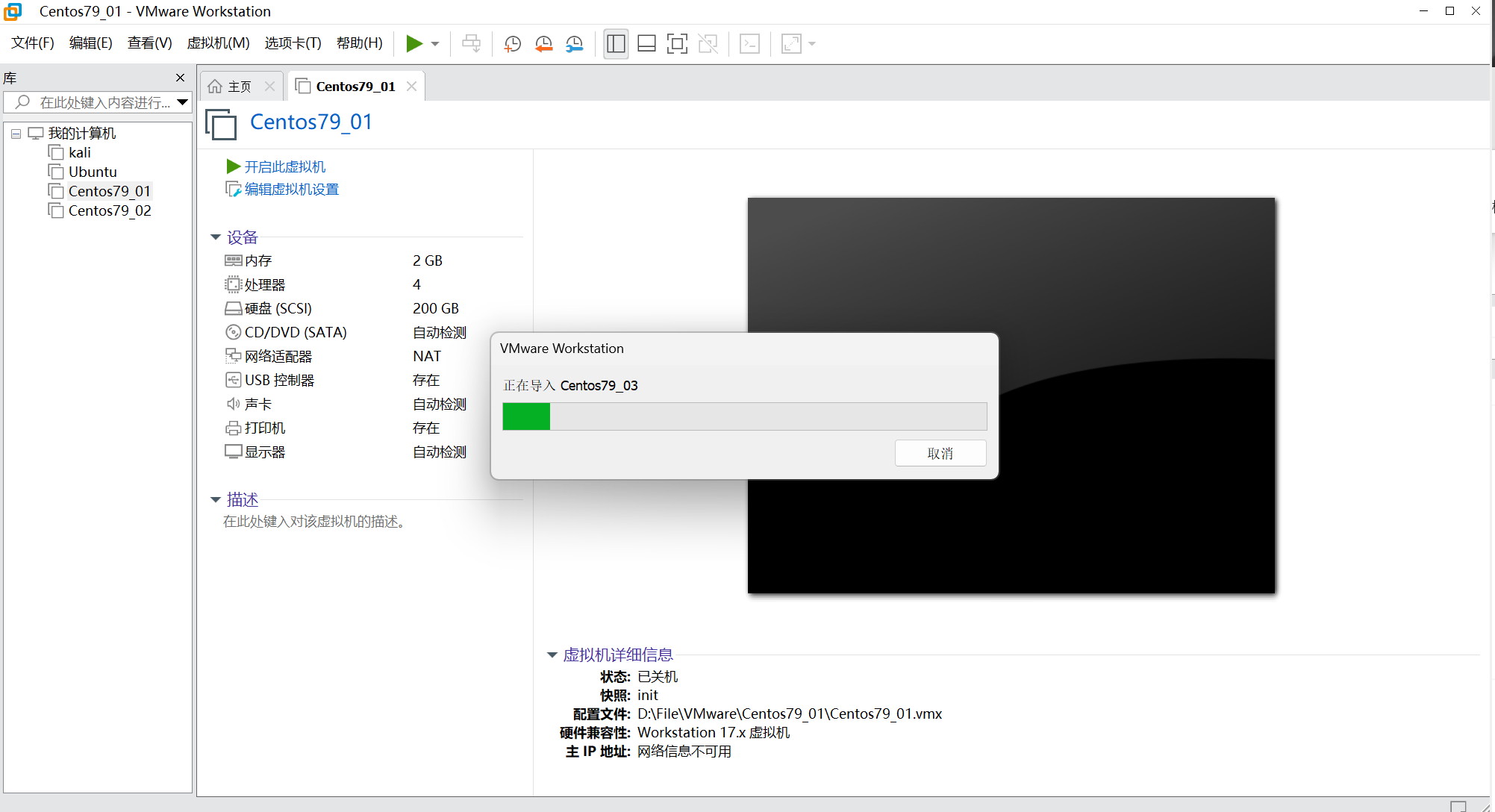The width and height of the screenshot is (1495, 812).
Task: Click the 打印机 printer icon
Action: tap(234, 428)
